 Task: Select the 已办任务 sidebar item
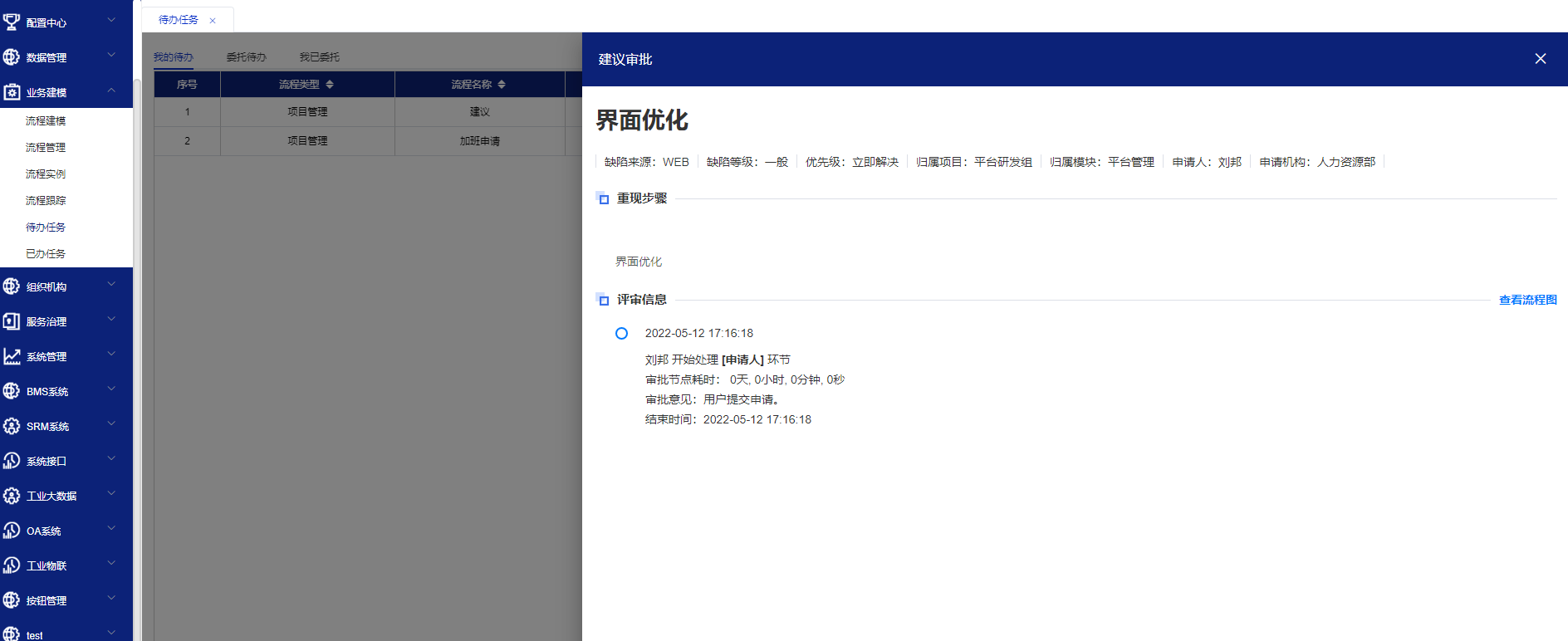[x=46, y=254]
